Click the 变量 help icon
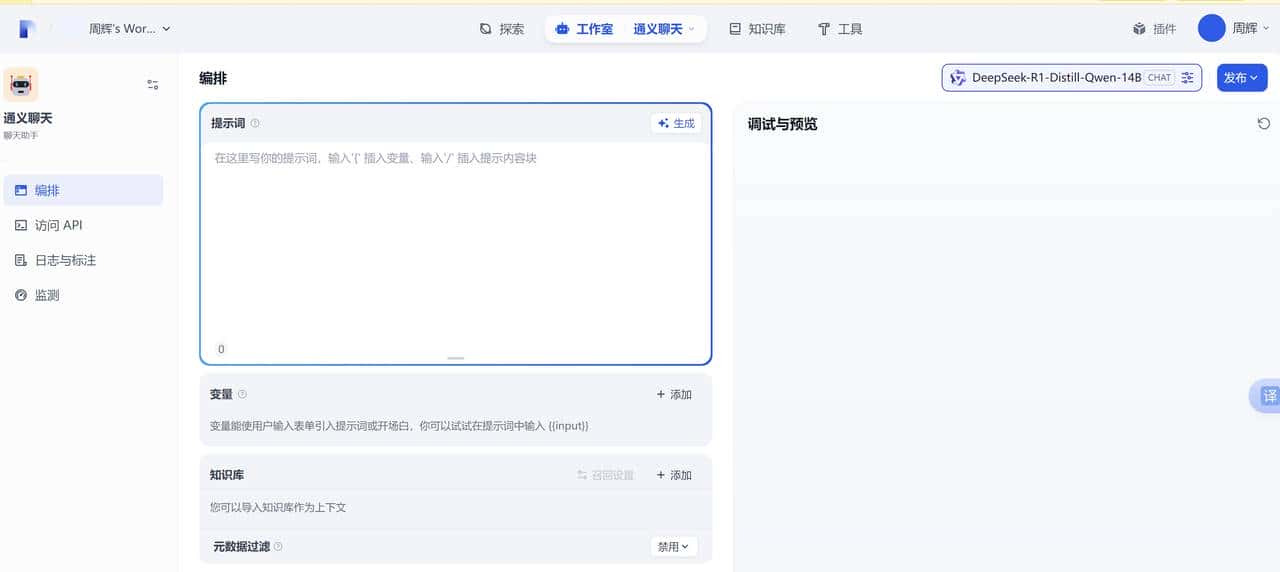 pyautogui.click(x=242, y=395)
